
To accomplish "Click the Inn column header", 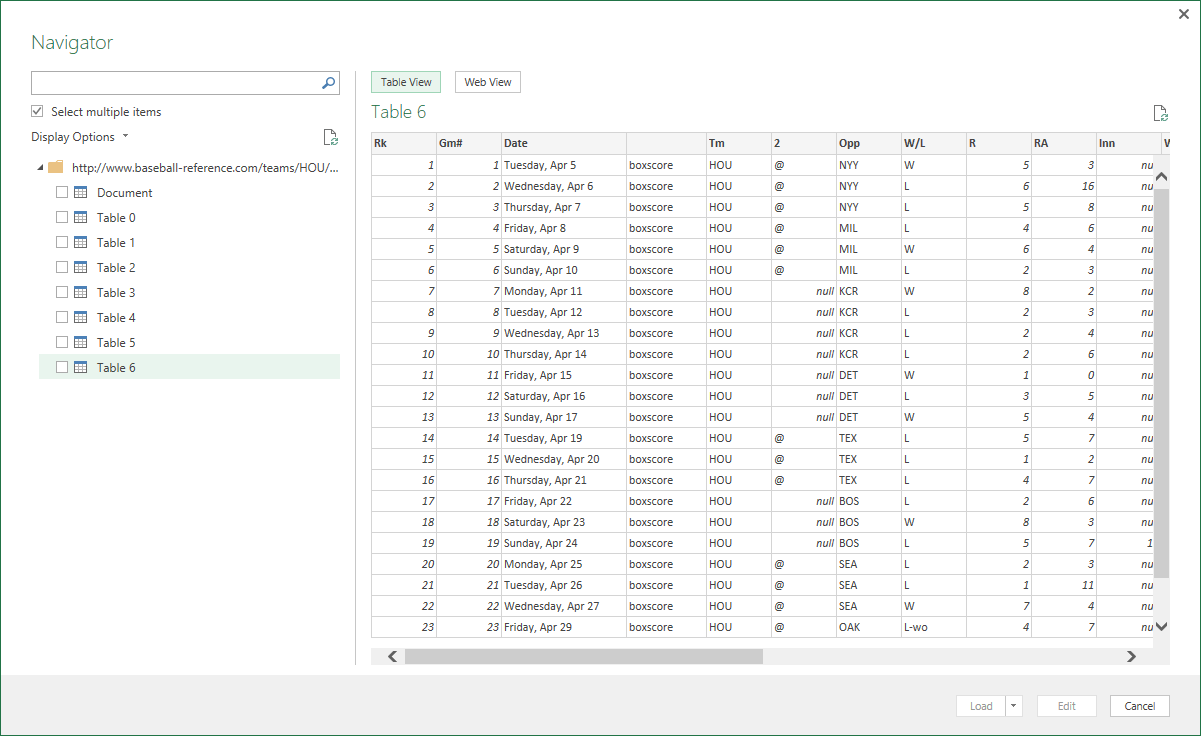I will click(x=1129, y=143).
